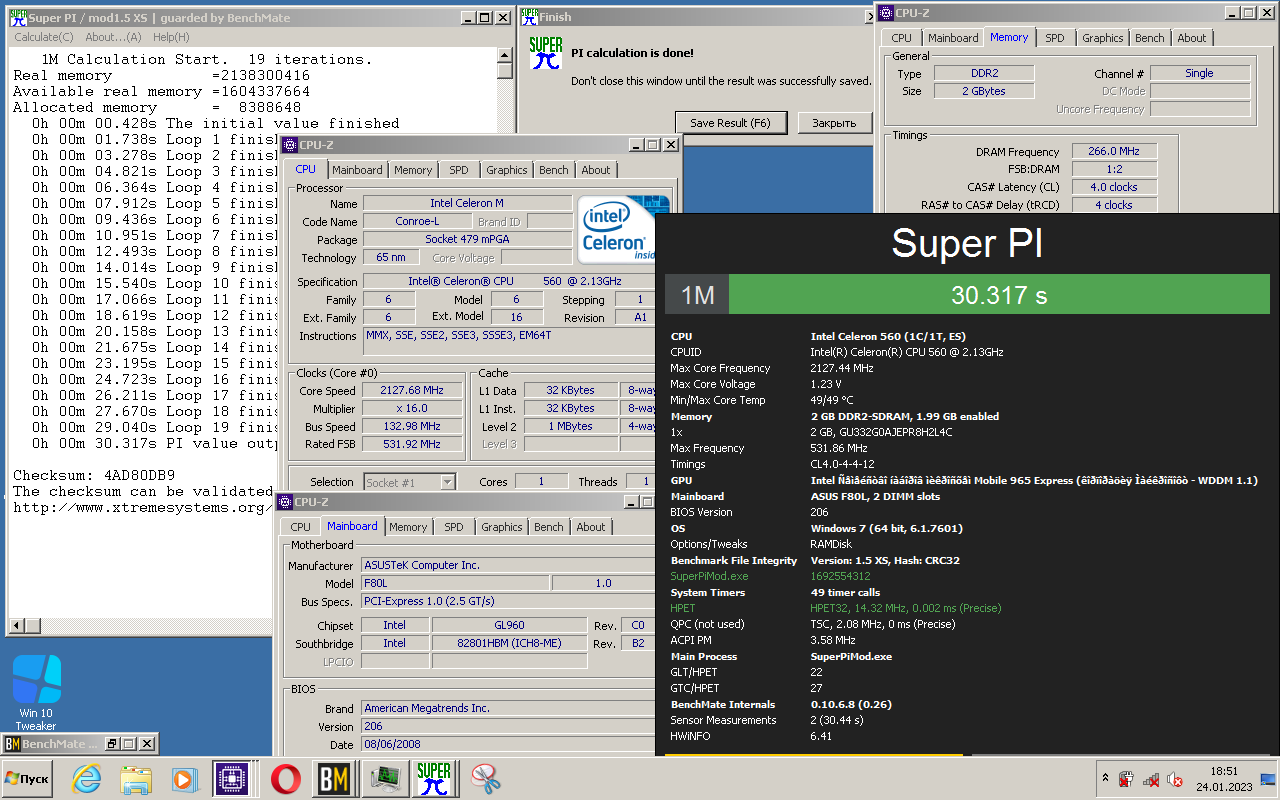The height and width of the screenshot is (800, 1280).
Task: Click the Multiplier x 16.0 field
Action: coord(411,409)
